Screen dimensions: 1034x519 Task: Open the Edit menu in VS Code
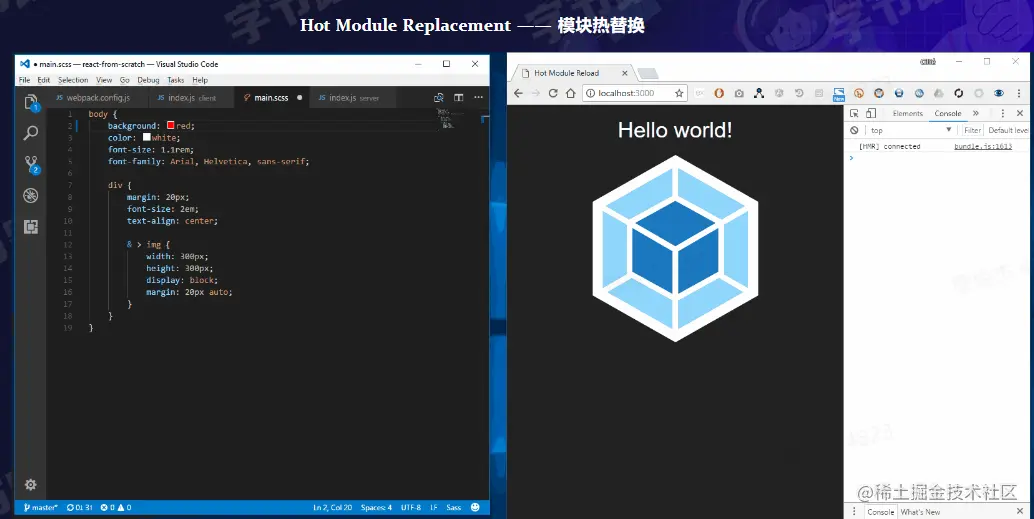(x=44, y=80)
